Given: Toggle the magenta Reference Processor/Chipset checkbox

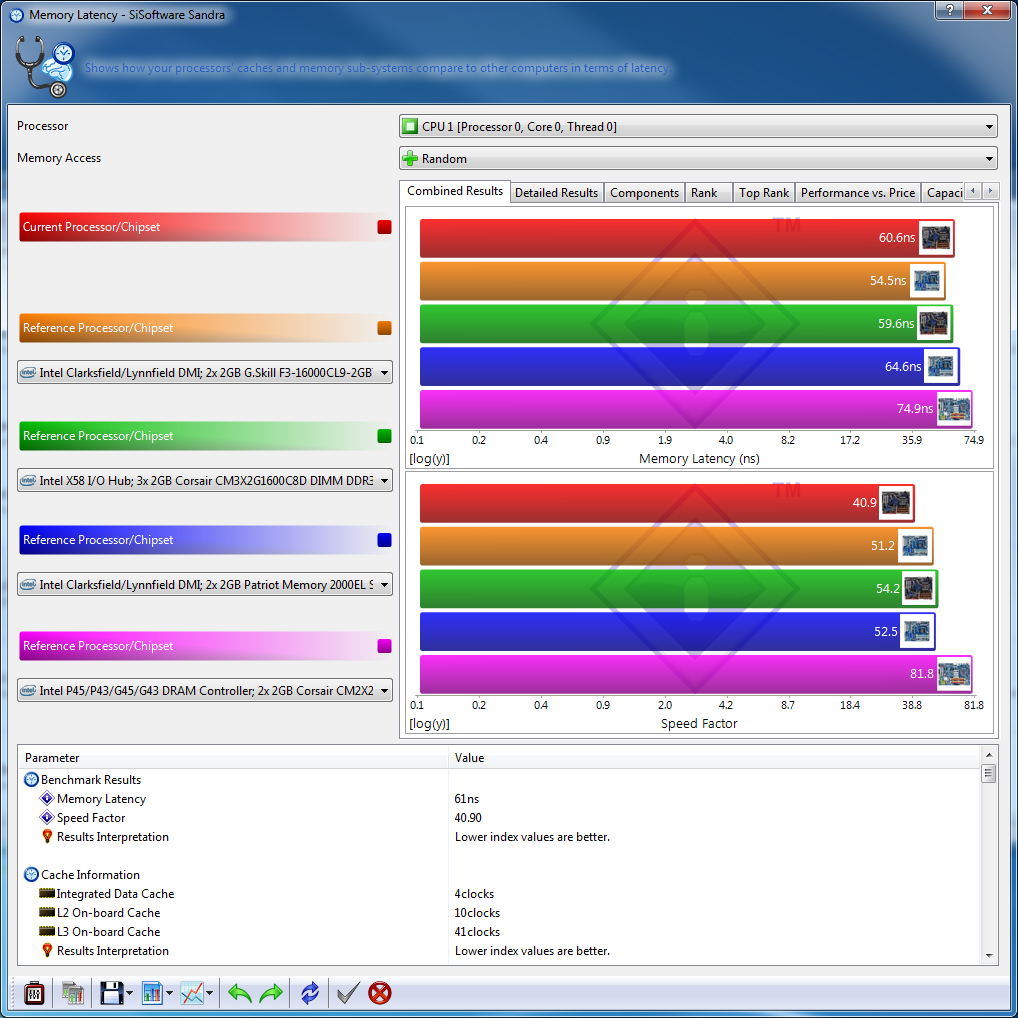Looking at the screenshot, I should [384, 646].
